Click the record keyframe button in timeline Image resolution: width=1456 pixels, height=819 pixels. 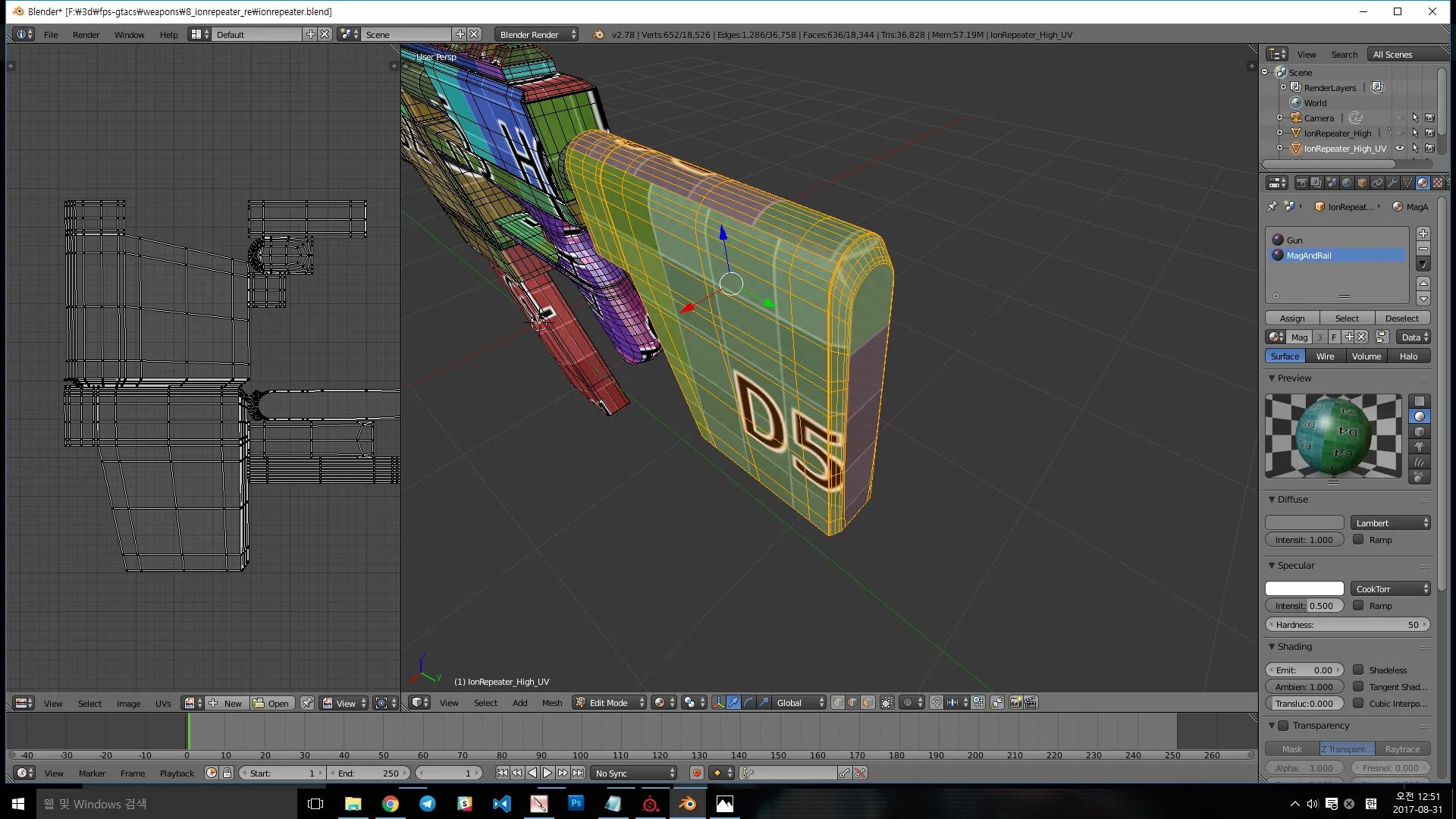tap(696, 773)
